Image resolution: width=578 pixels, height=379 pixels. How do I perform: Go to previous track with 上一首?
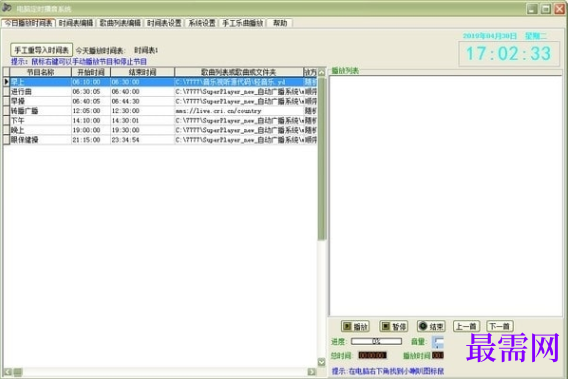(466, 326)
